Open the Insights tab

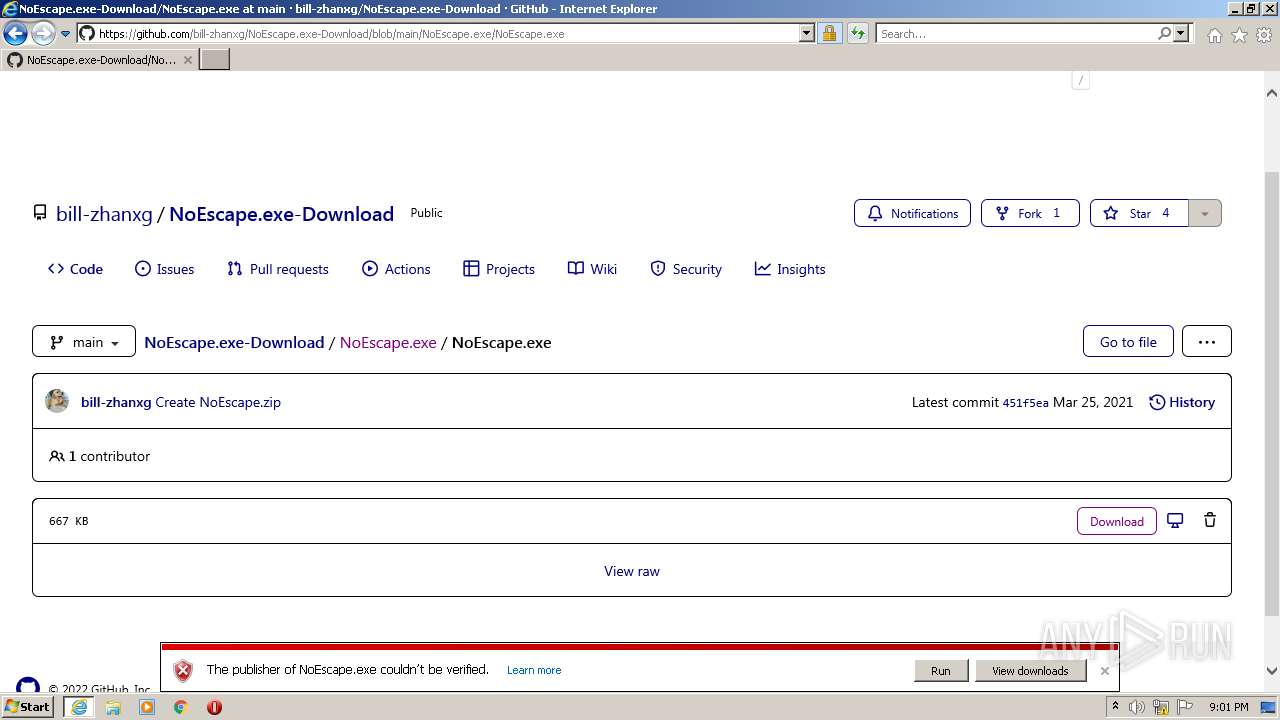click(x=790, y=269)
